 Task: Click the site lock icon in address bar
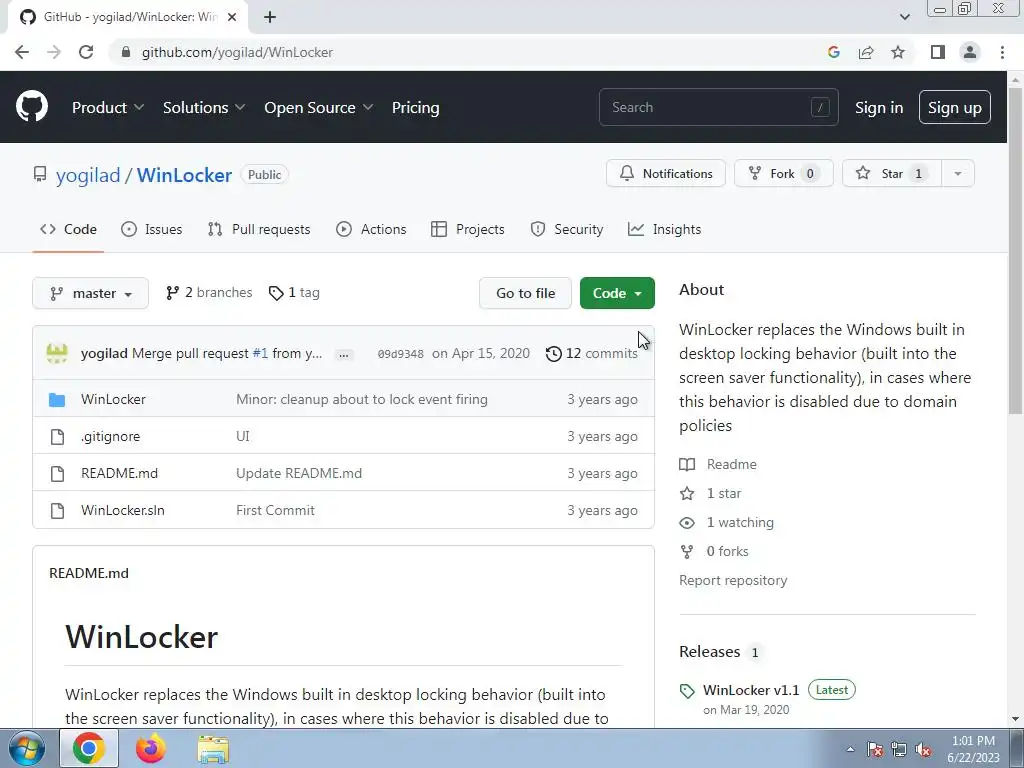pyautogui.click(x=126, y=52)
